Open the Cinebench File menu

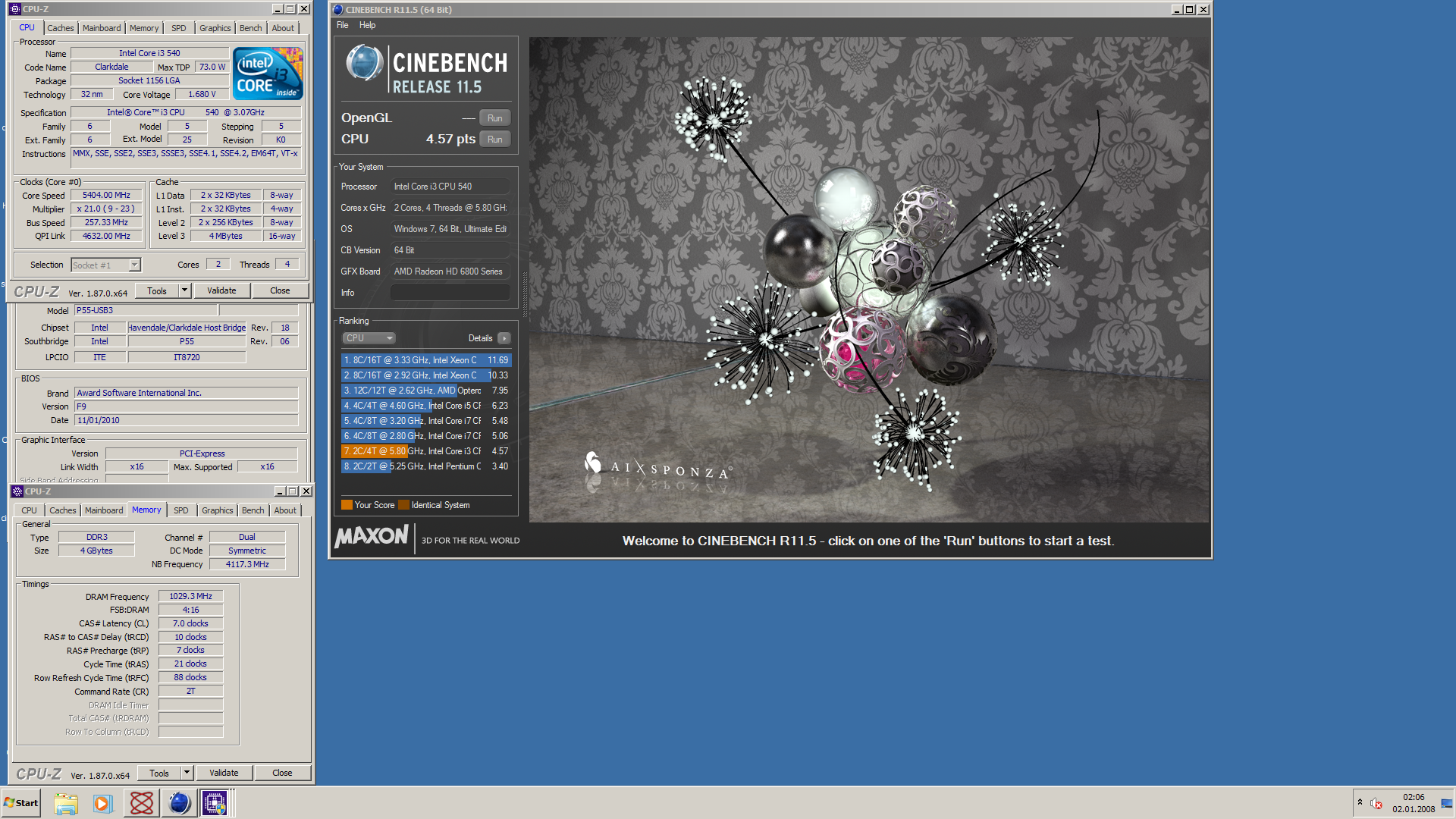pyautogui.click(x=343, y=25)
